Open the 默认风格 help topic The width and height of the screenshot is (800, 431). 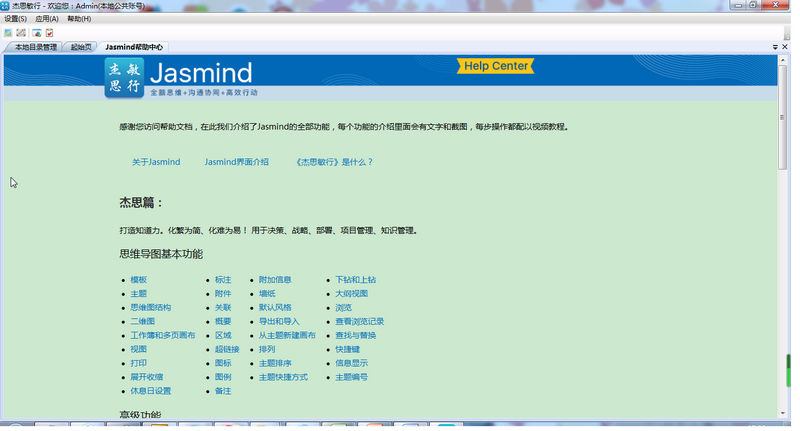click(x=275, y=308)
